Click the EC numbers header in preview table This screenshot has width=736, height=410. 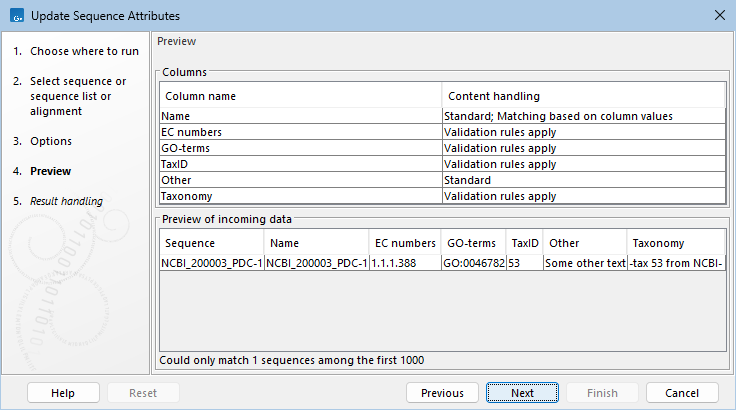405,243
